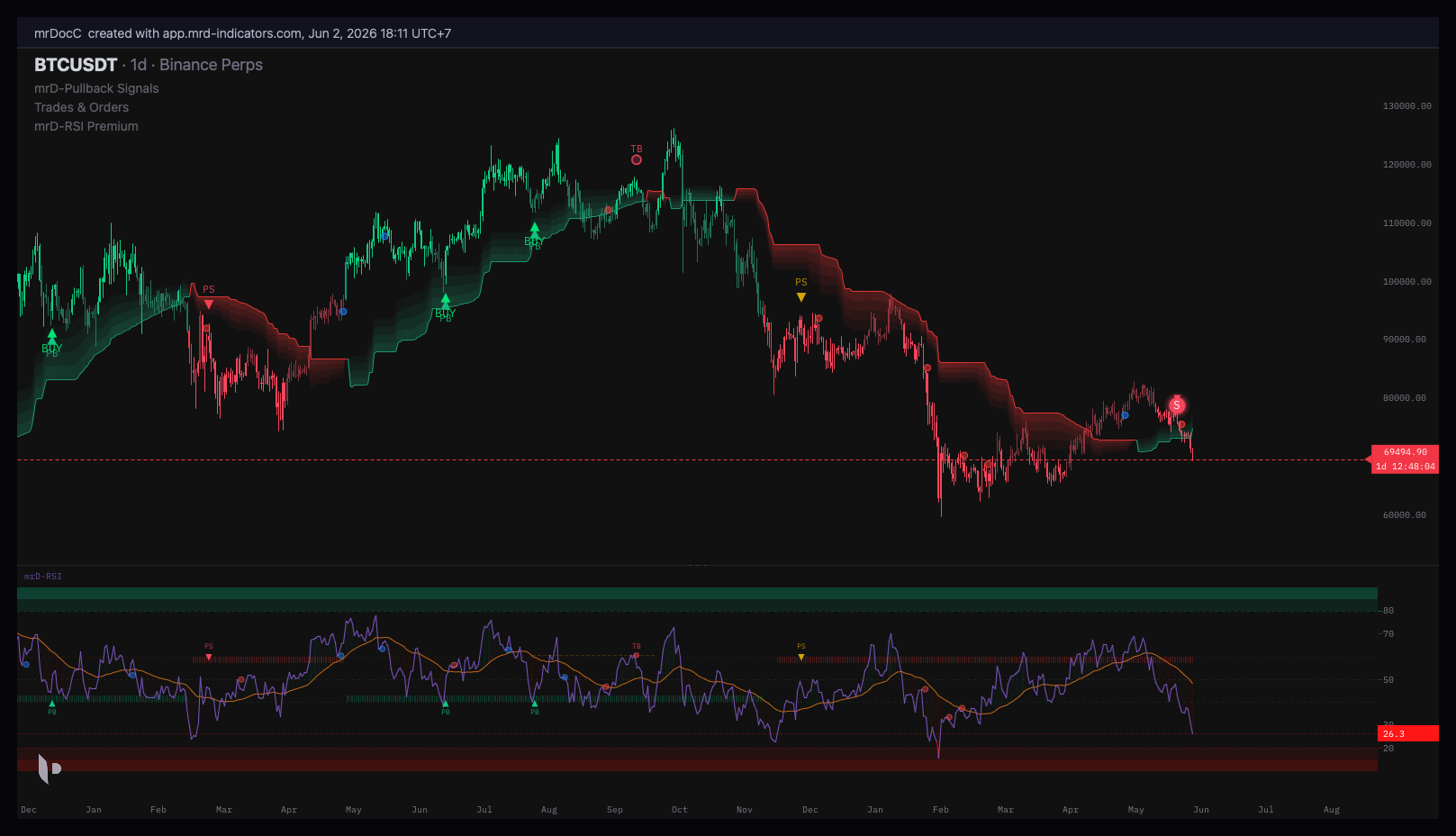Screen dimensions: 1456x836
Task: Click the 90000.00 price axis label
Action: 1404,340
